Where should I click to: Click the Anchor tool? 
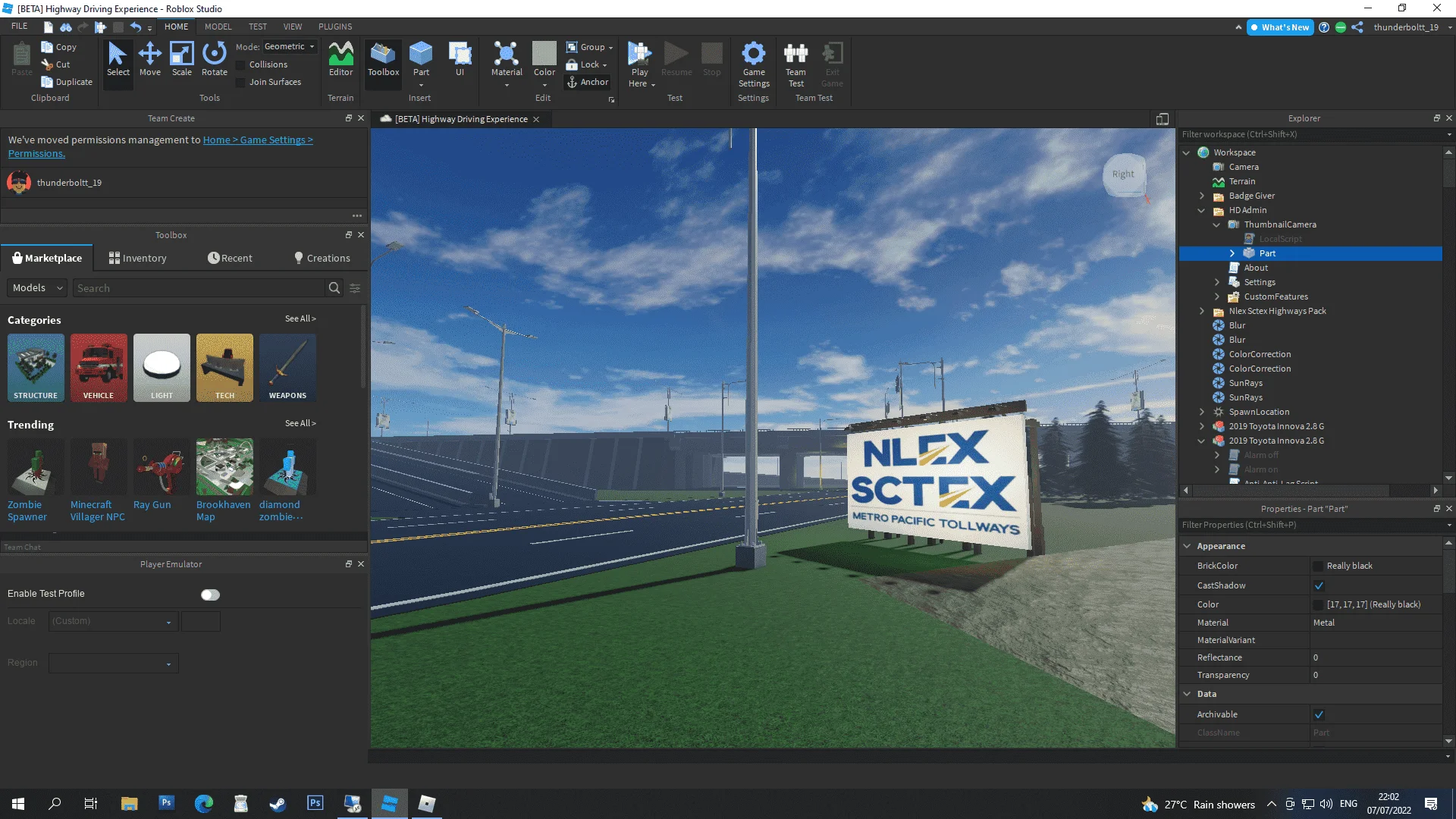pos(588,82)
